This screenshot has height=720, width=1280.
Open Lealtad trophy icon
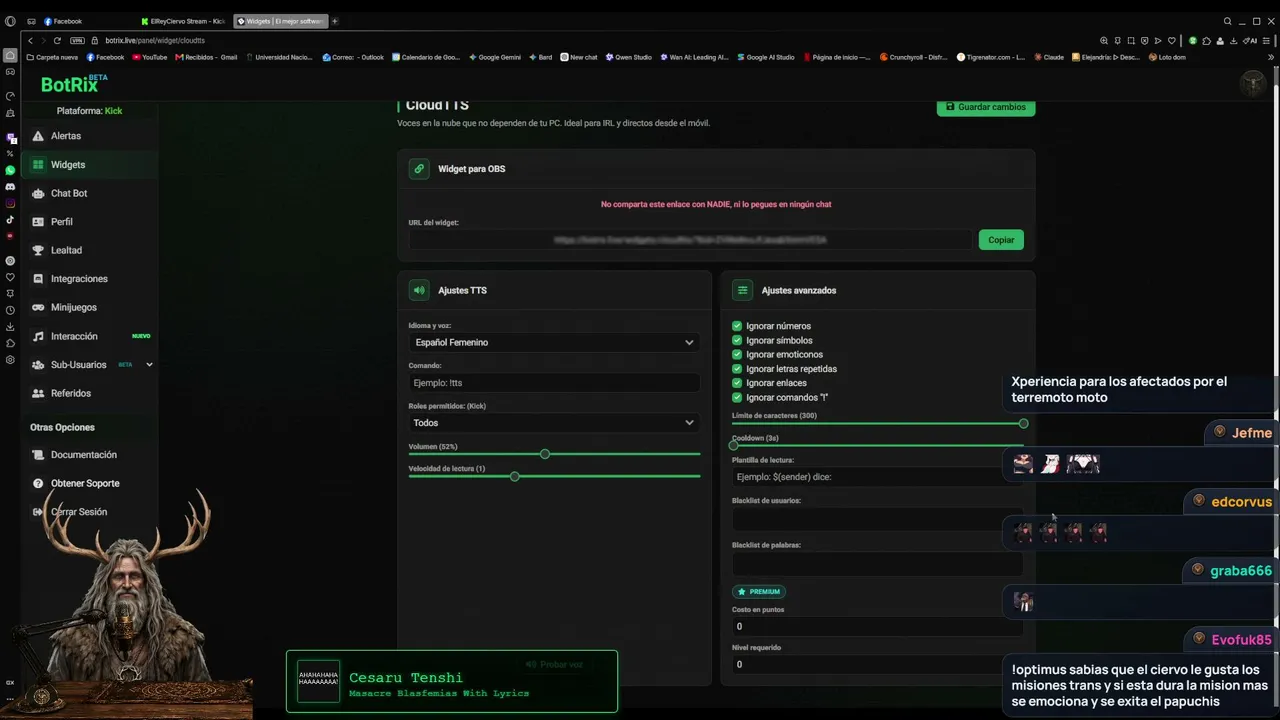pos(38,250)
